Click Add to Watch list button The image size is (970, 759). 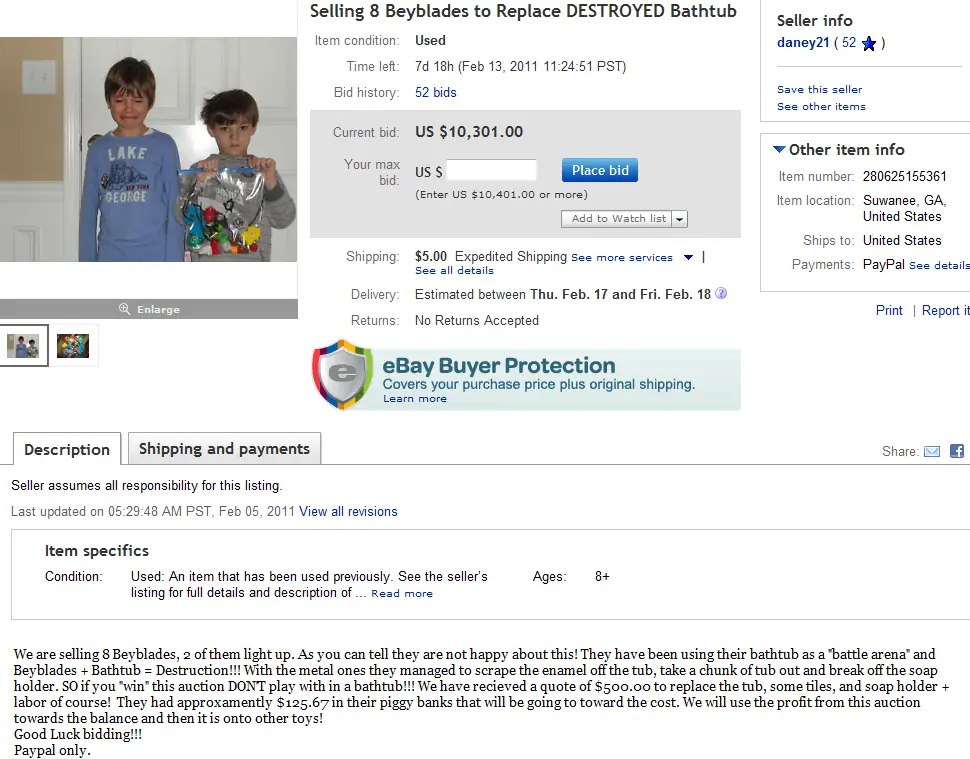[x=619, y=219]
